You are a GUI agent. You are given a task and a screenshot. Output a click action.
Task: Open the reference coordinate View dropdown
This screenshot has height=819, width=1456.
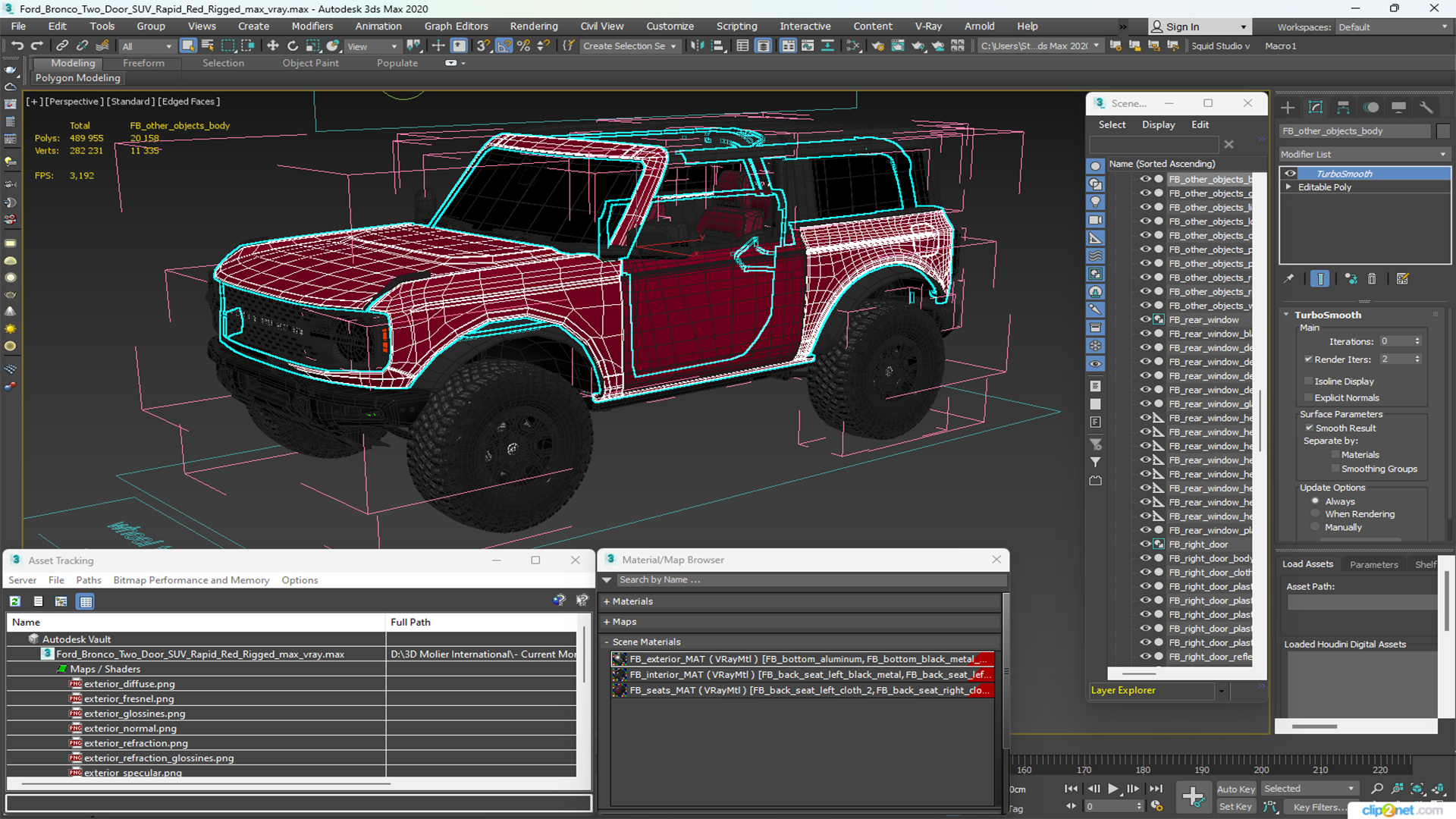372,46
